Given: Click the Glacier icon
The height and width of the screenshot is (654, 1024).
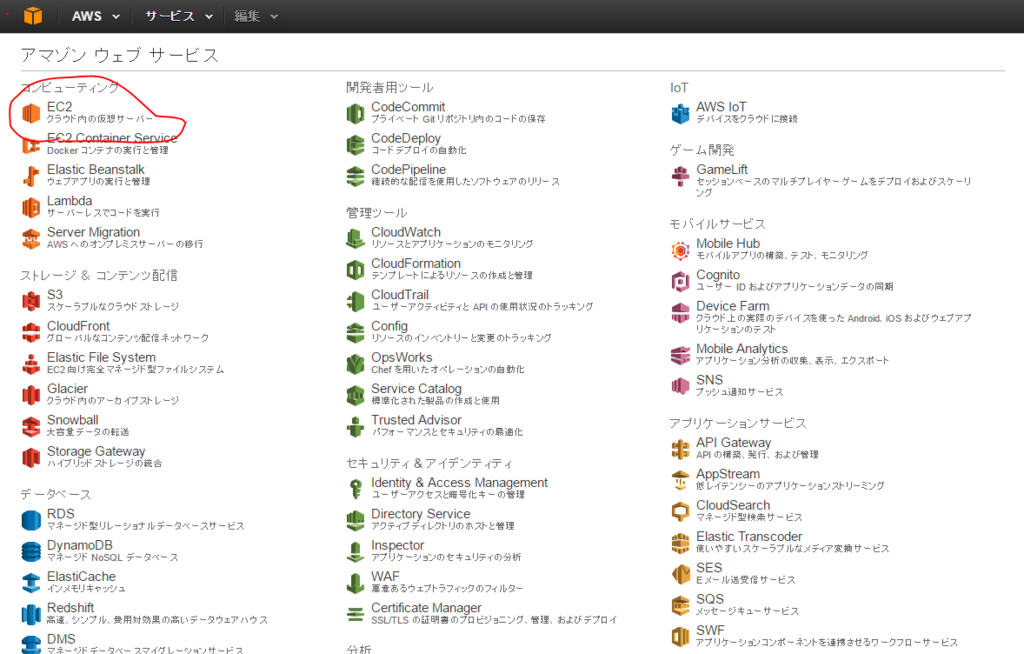Looking at the screenshot, I should 31,395.
